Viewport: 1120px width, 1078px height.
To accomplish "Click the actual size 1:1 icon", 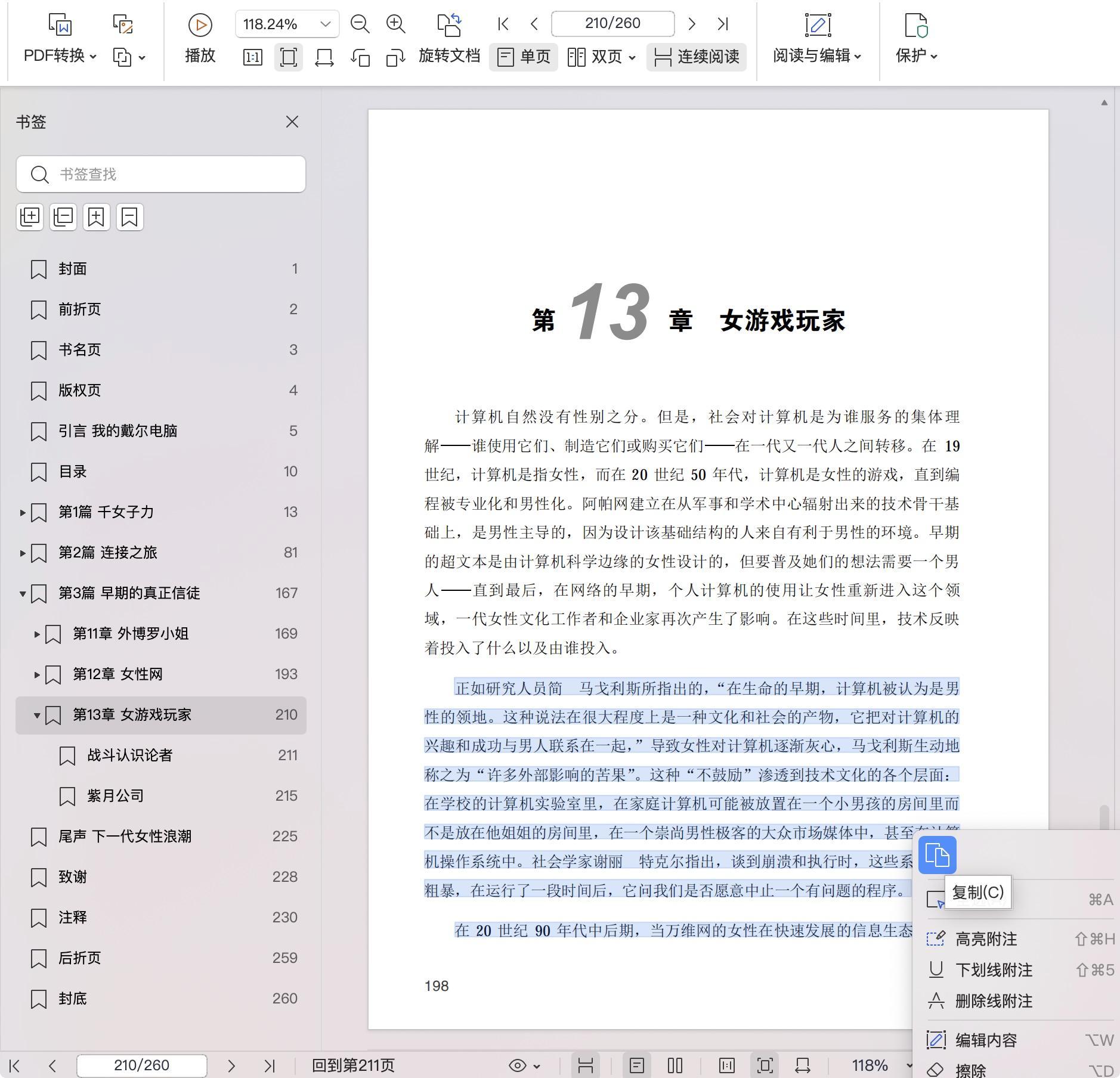I will 252,57.
